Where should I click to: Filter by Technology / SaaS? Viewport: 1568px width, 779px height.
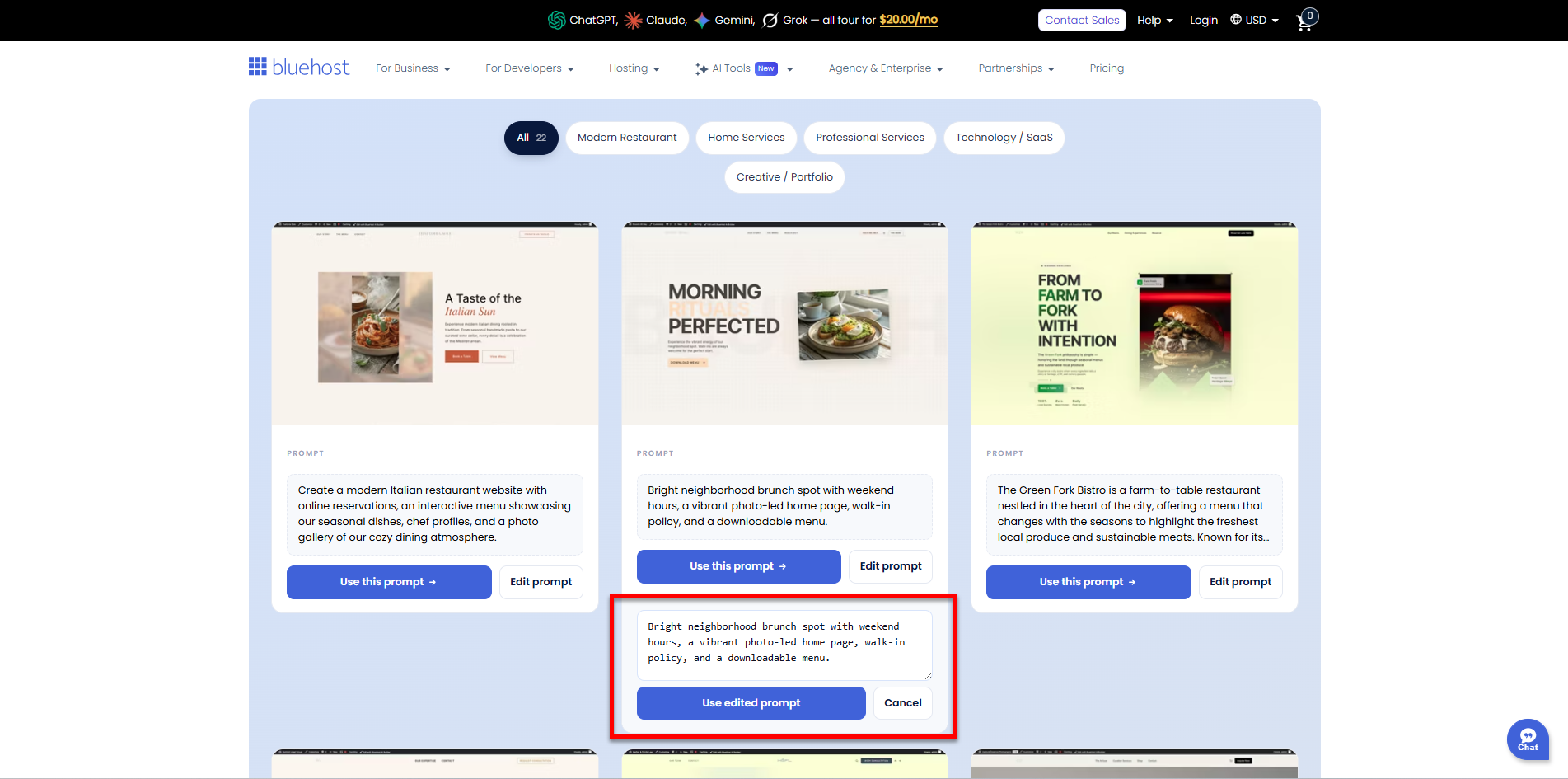pyautogui.click(x=1004, y=138)
